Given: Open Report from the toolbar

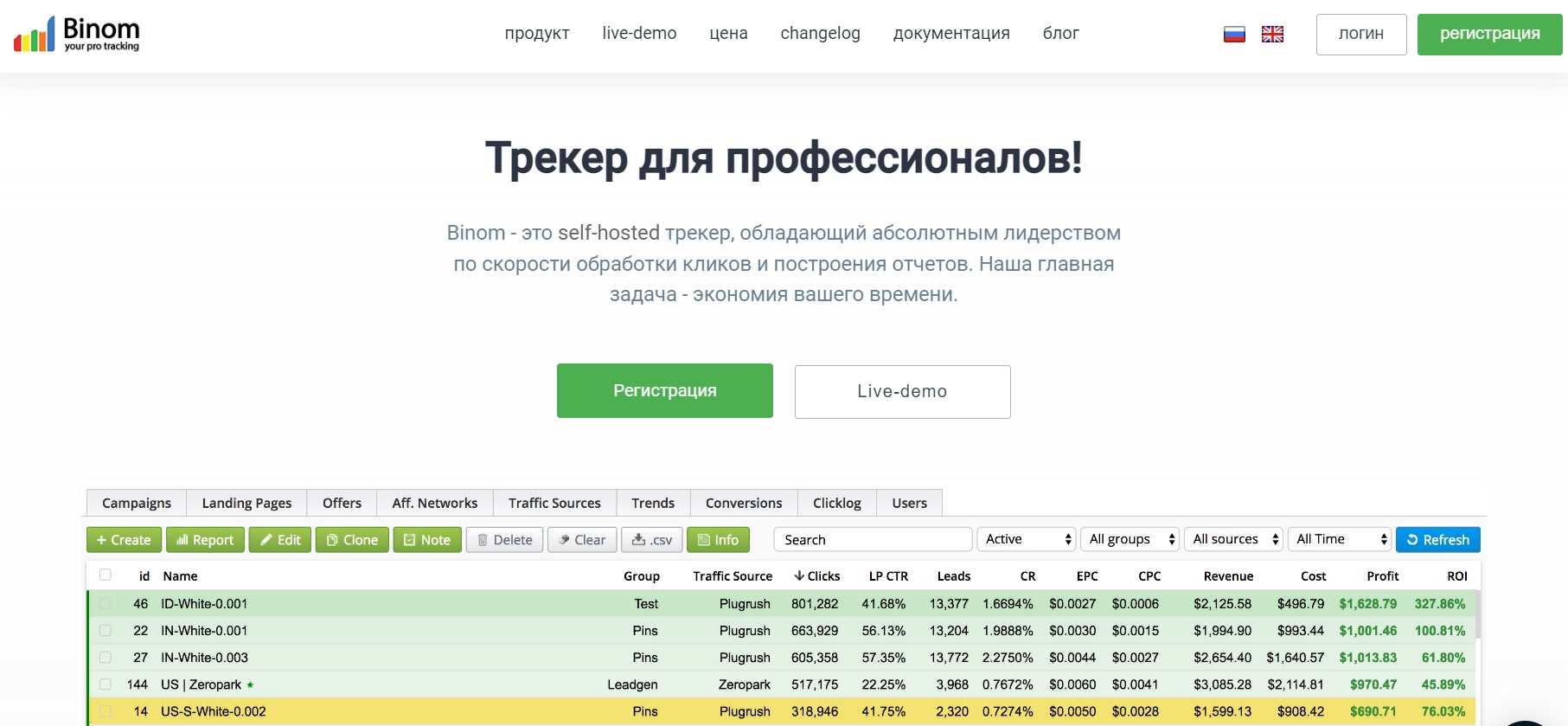Looking at the screenshot, I should tap(205, 539).
